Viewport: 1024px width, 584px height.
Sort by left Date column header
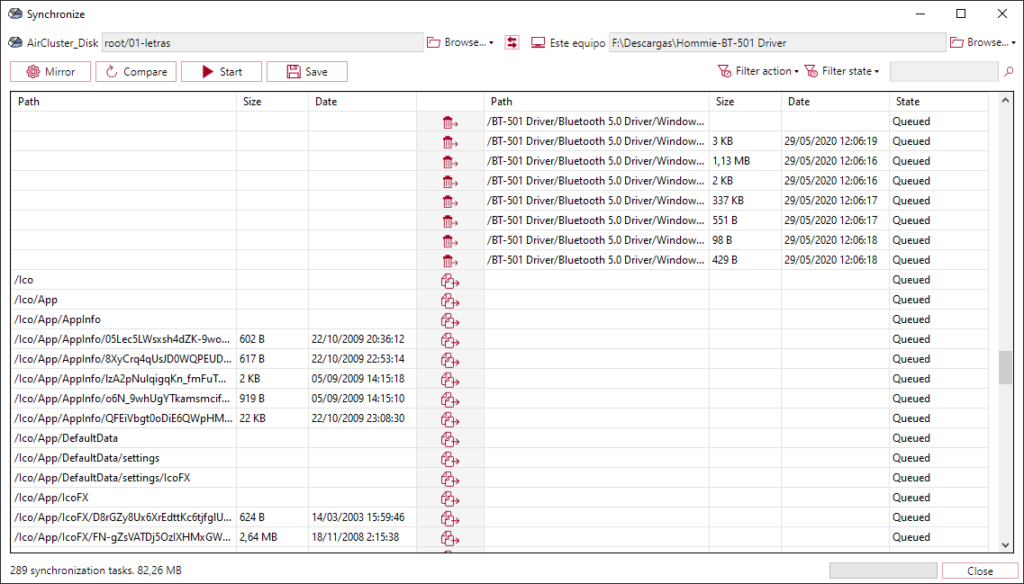362,101
